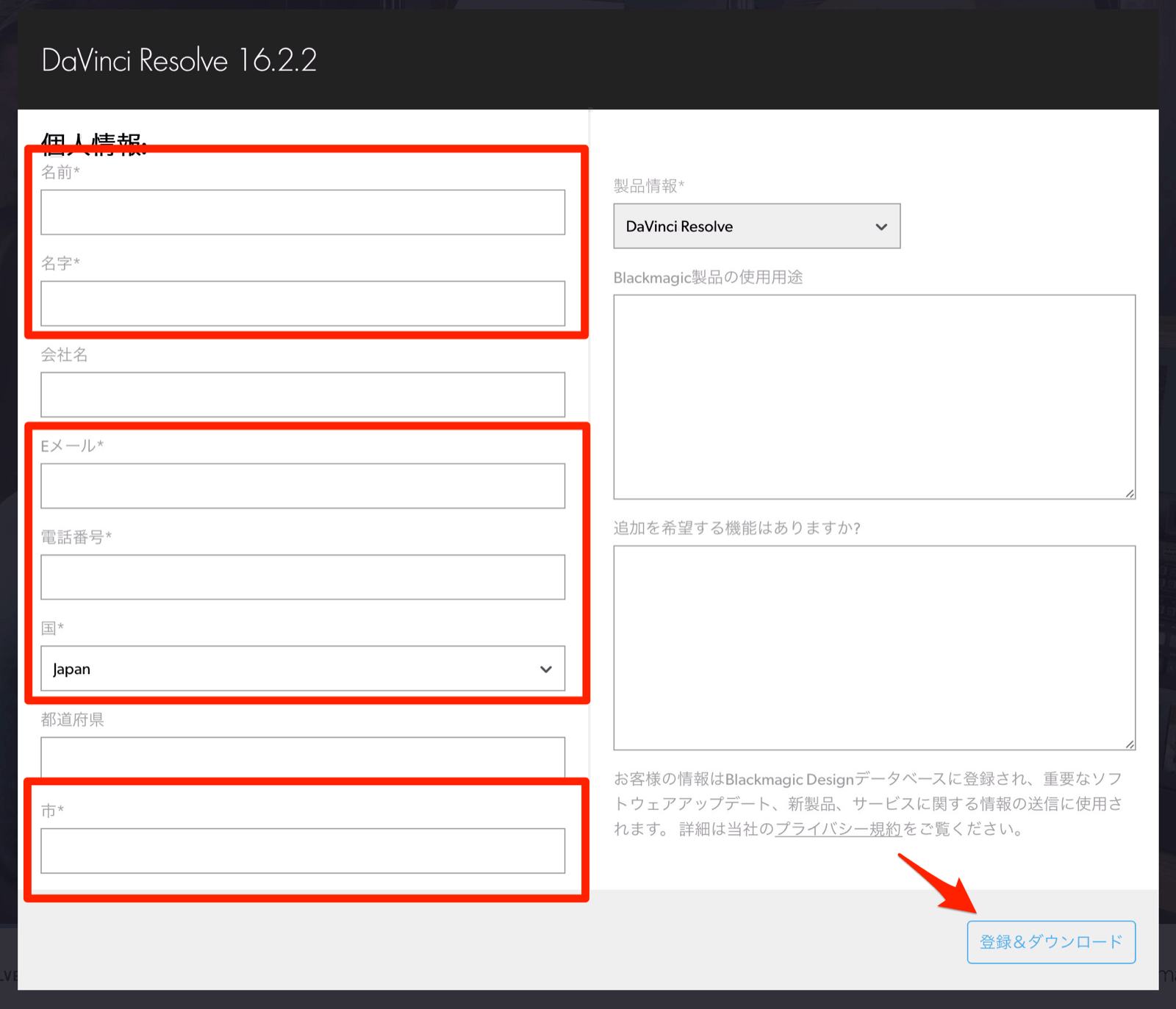This screenshot has width=1176, height=1009.
Task: Click the 電話番号* label text
Action: click(76, 537)
